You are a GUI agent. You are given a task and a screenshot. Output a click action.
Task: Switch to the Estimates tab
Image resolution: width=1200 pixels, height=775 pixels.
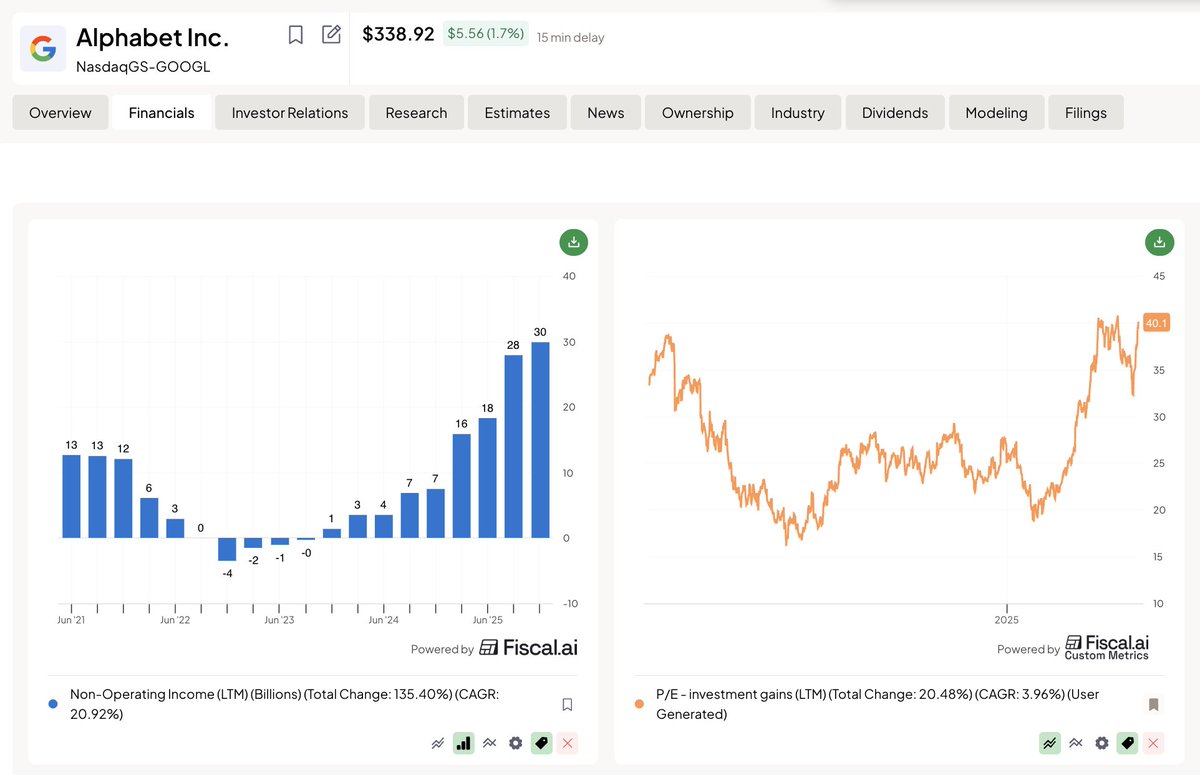(517, 113)
